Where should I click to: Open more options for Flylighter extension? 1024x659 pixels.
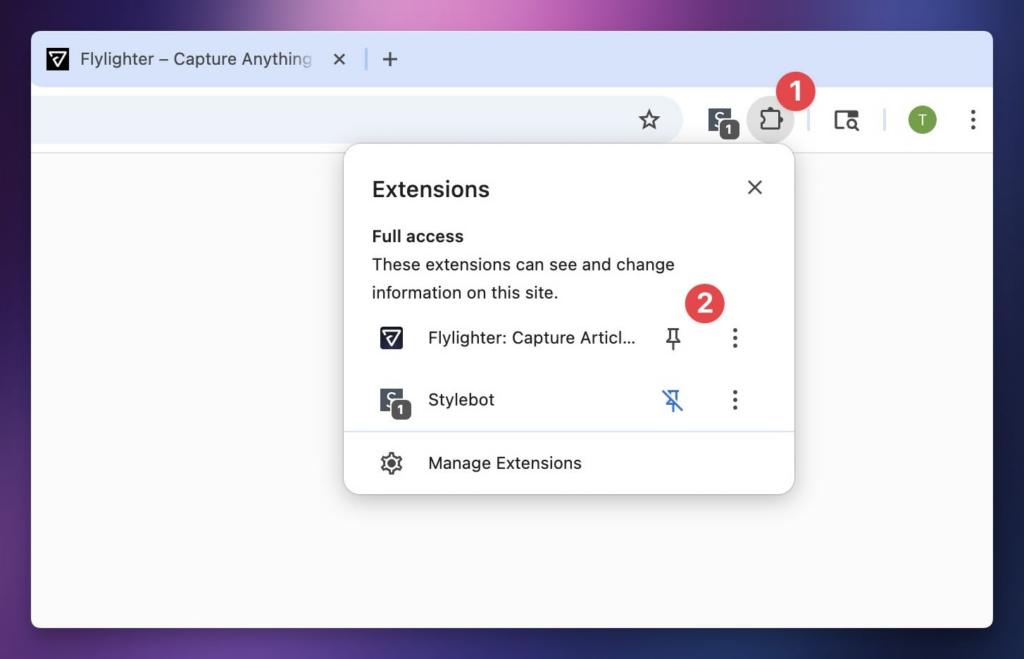(x=735, y=339)
